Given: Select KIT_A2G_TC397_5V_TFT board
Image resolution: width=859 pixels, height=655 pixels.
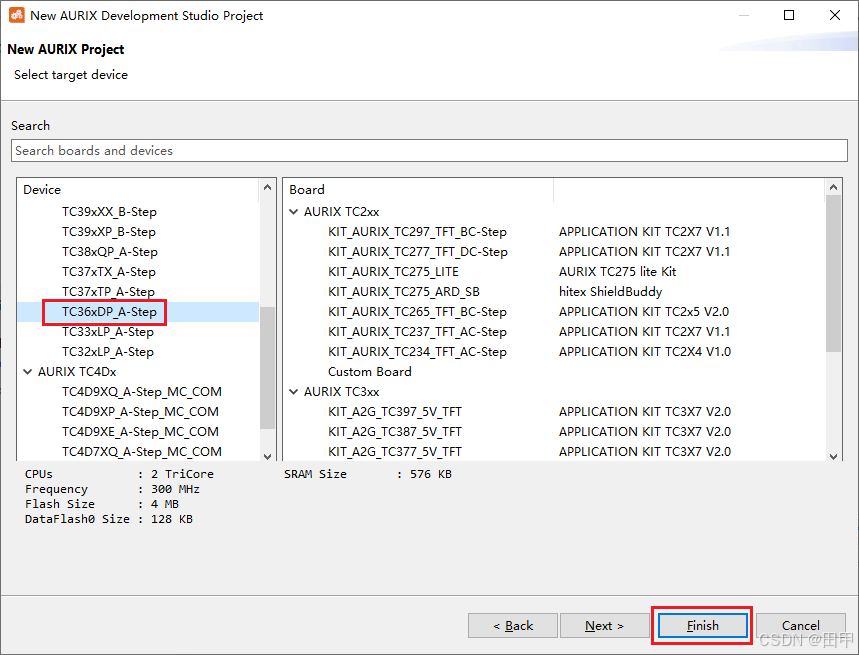Looking at the screenshot, I should pos(394,412).
